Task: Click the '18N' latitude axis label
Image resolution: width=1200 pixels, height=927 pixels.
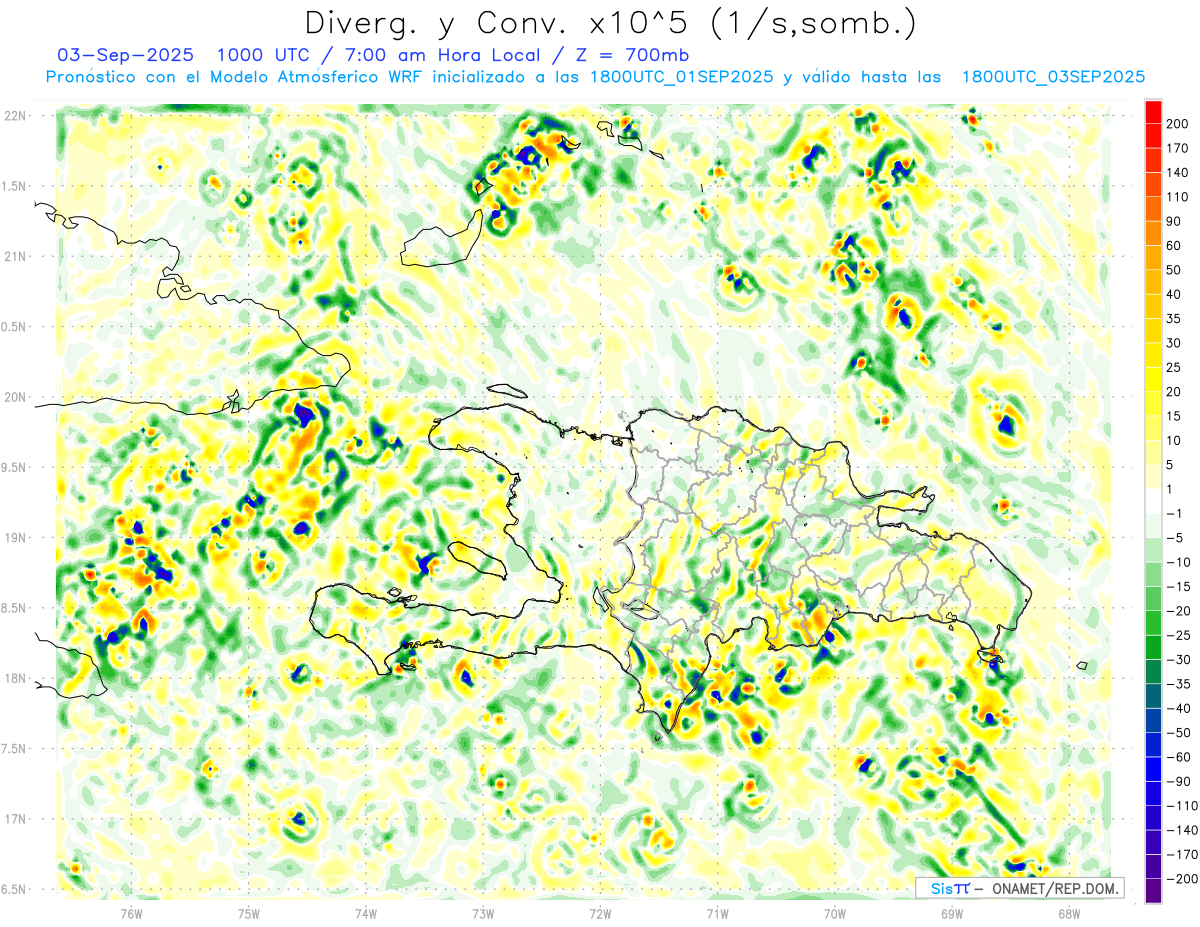Action: point(15,679)
